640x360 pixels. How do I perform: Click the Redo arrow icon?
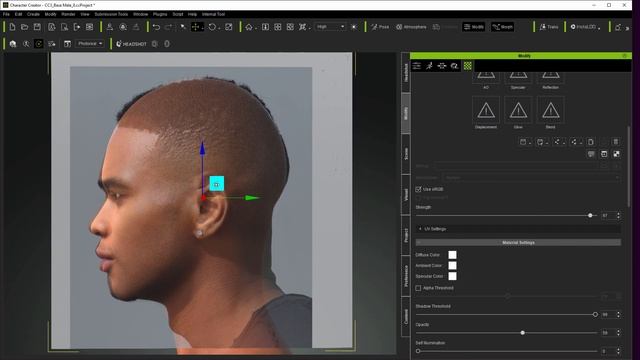(x=169, y=27)
